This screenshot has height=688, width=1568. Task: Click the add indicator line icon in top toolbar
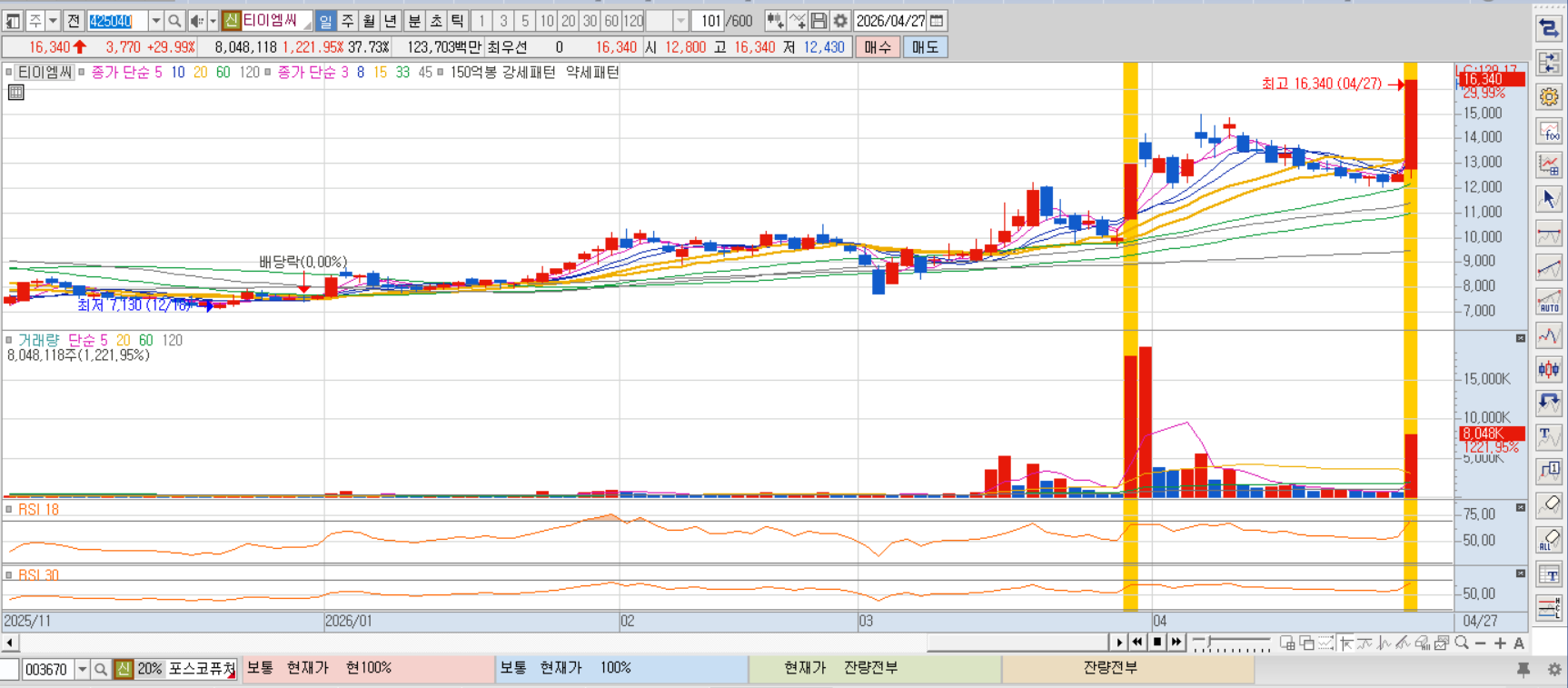coord(797,20)
